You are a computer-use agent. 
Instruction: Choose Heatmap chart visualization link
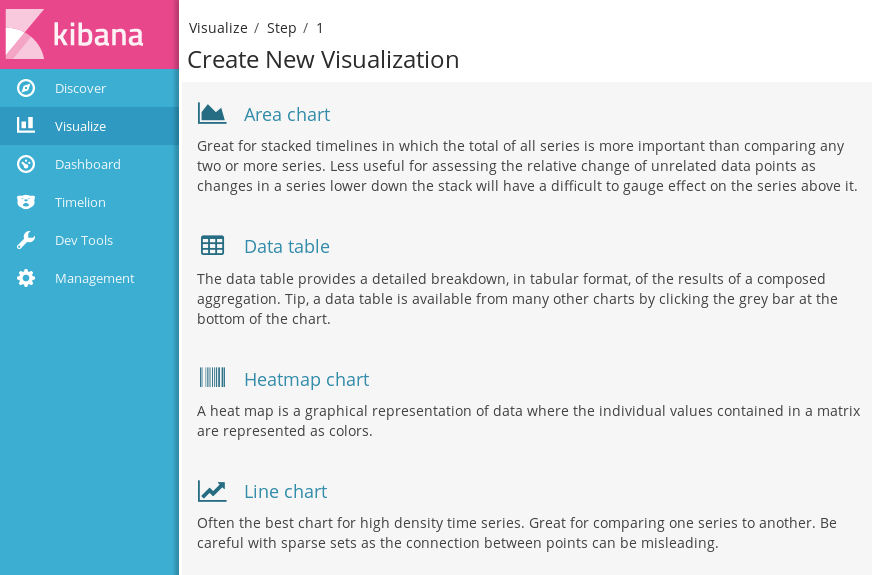pos(306,379)
